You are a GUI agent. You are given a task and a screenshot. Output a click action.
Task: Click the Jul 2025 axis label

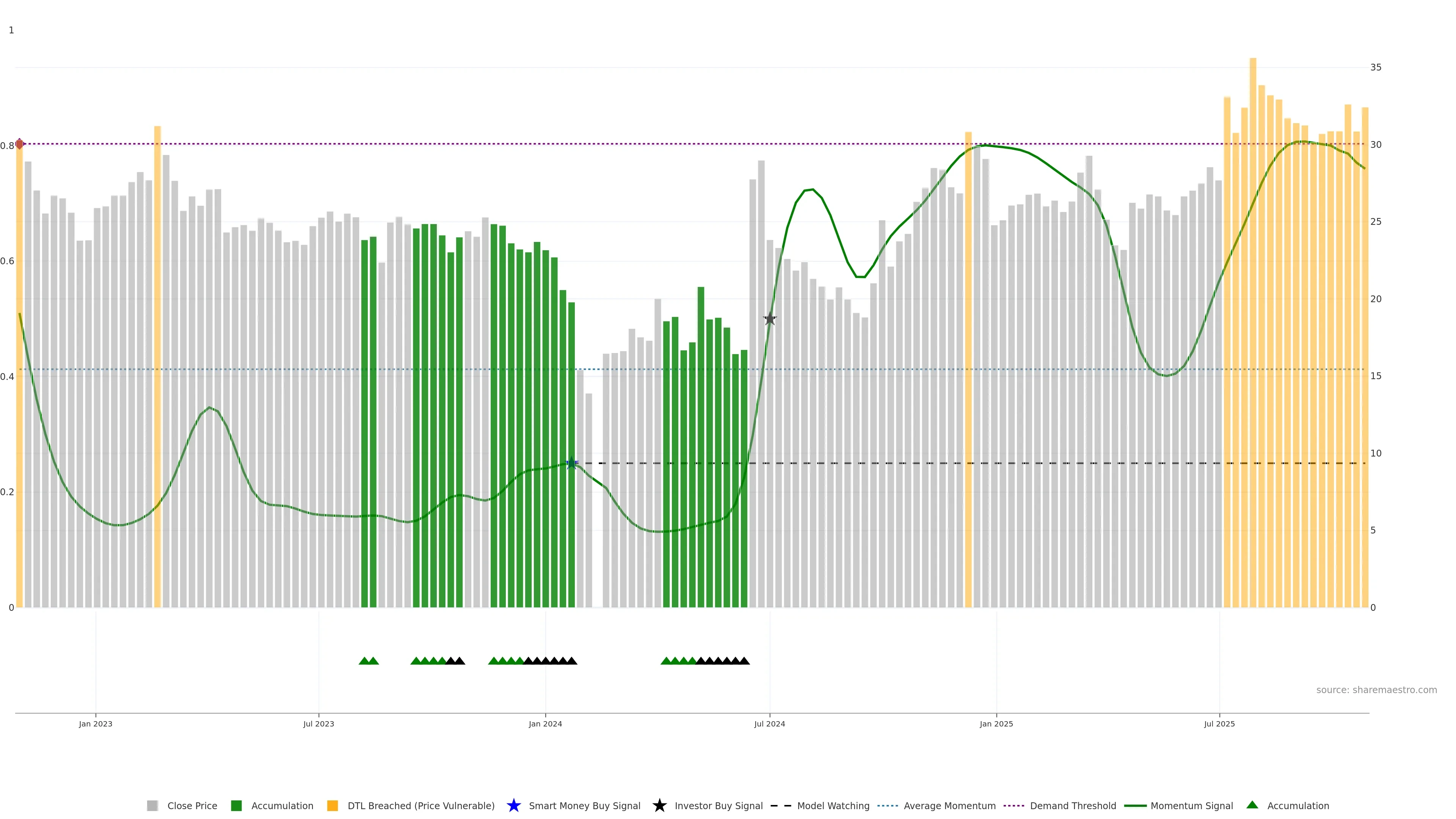pos(1219,723)
